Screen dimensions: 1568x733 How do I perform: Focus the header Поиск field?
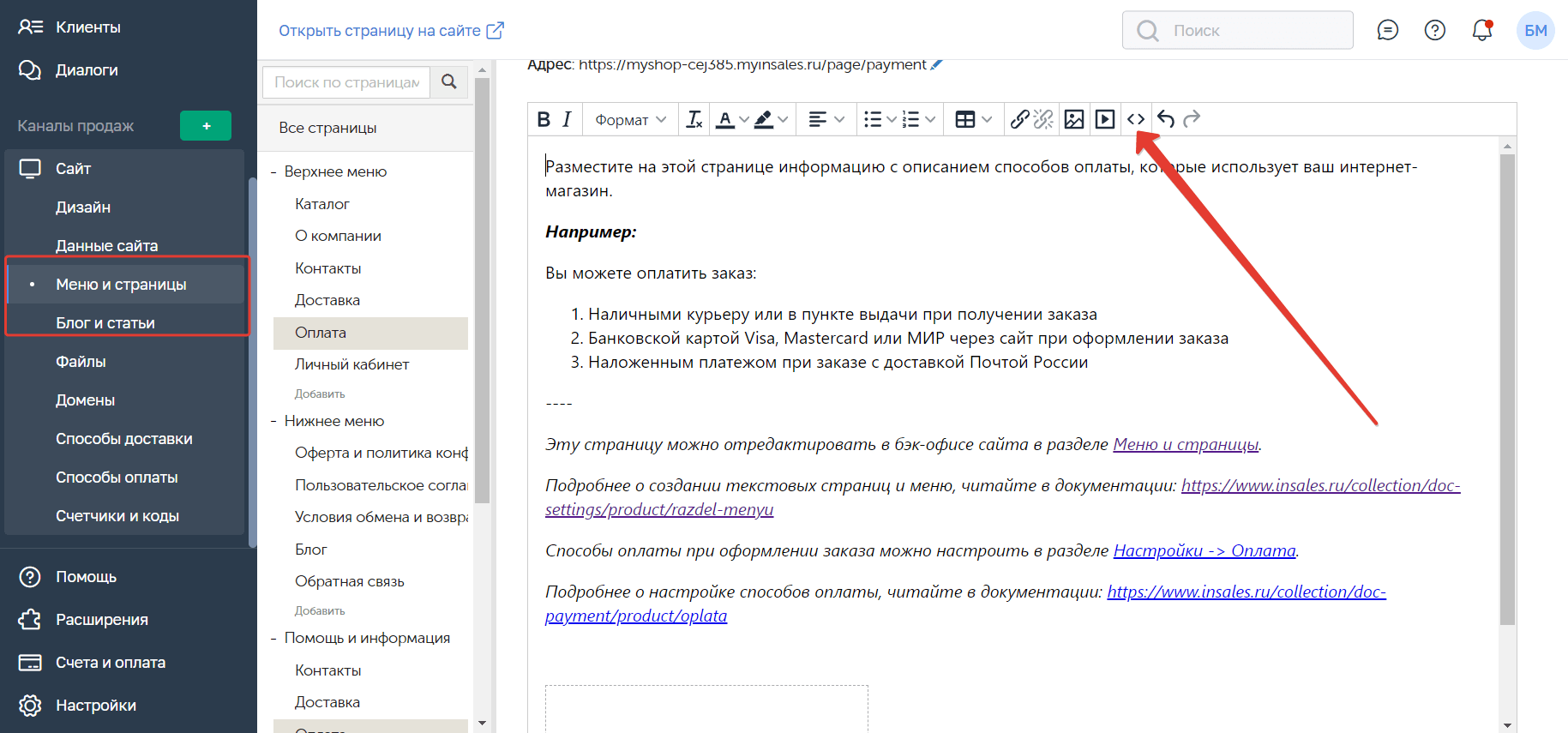pyautogui.click(x=1237, y=31)
